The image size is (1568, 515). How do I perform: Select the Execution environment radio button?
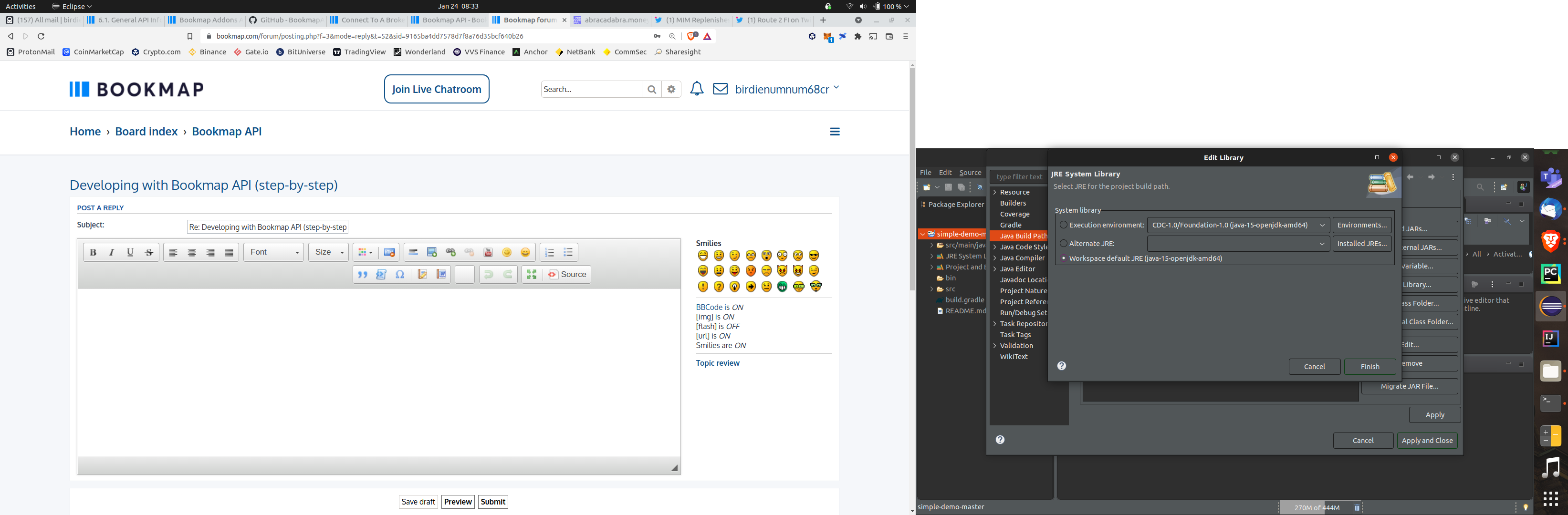pyautogui.click(x=1064, y=225)
